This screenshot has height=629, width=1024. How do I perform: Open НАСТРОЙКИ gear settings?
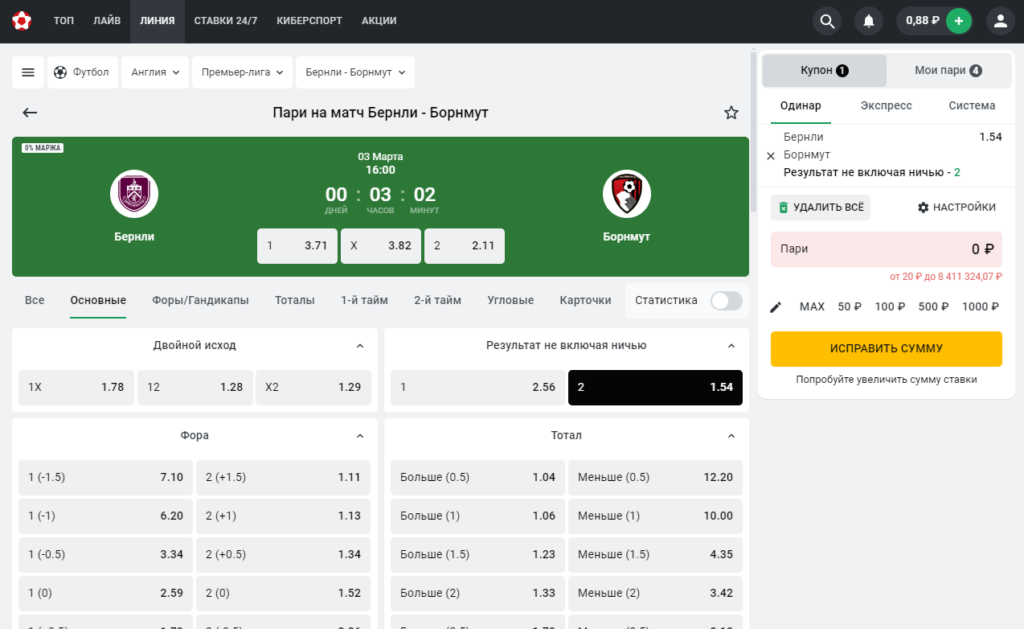pyautogui.click(x=957, y=207)
